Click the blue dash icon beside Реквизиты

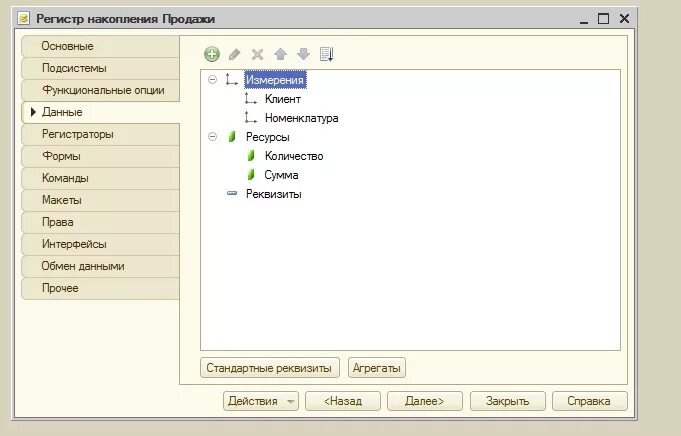(232, 193)
